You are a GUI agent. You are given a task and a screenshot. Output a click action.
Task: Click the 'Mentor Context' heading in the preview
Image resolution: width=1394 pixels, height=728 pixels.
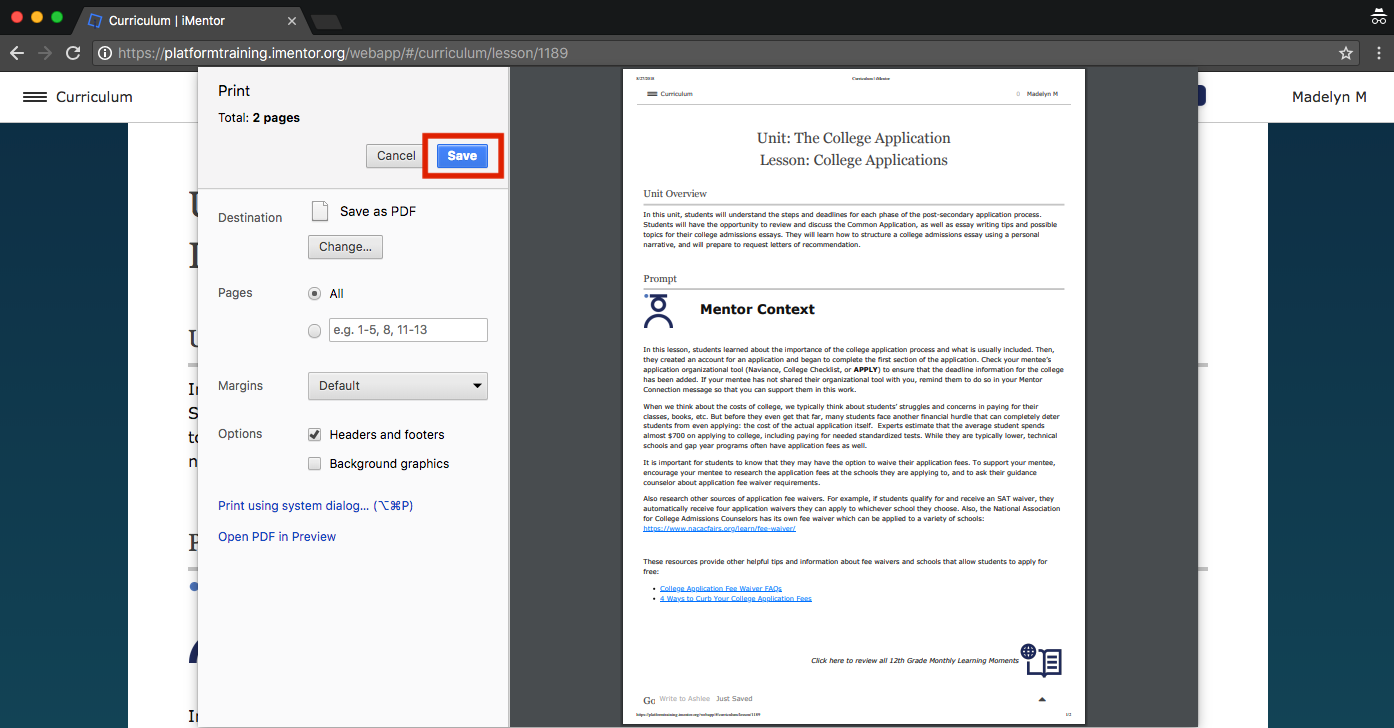click(757, 310)
